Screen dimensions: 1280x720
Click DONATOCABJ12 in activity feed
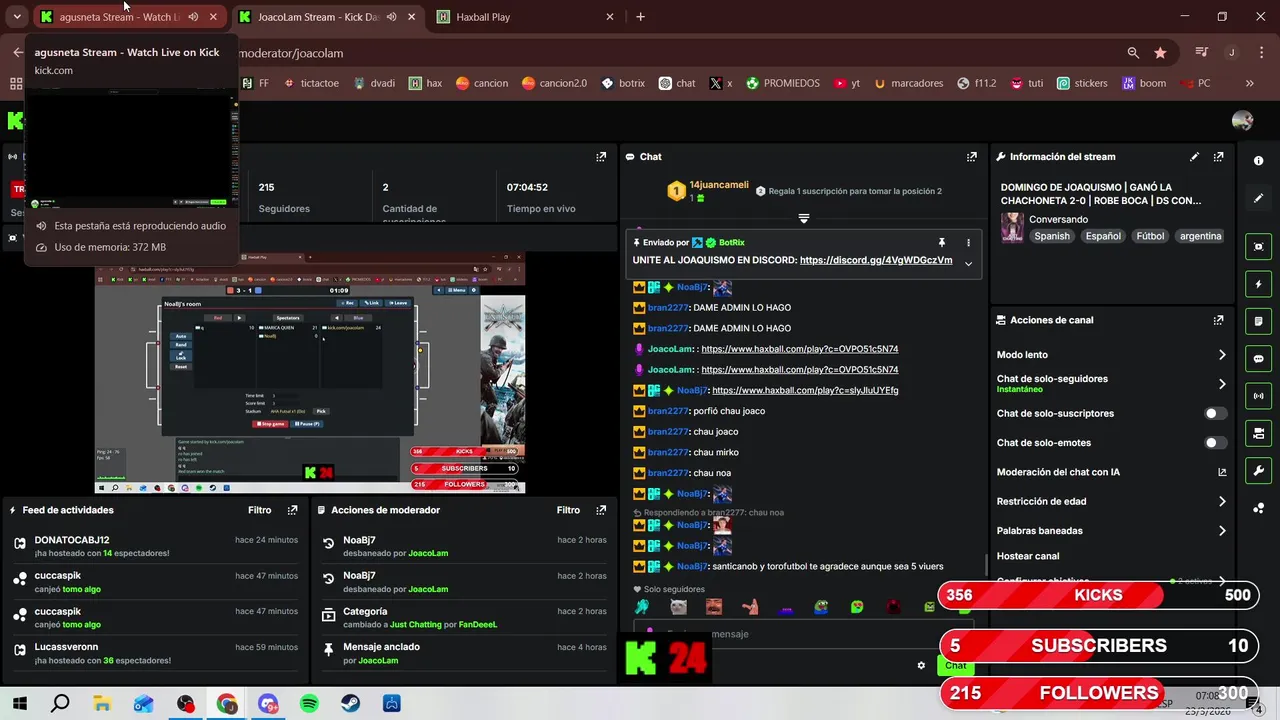(72, 540)
